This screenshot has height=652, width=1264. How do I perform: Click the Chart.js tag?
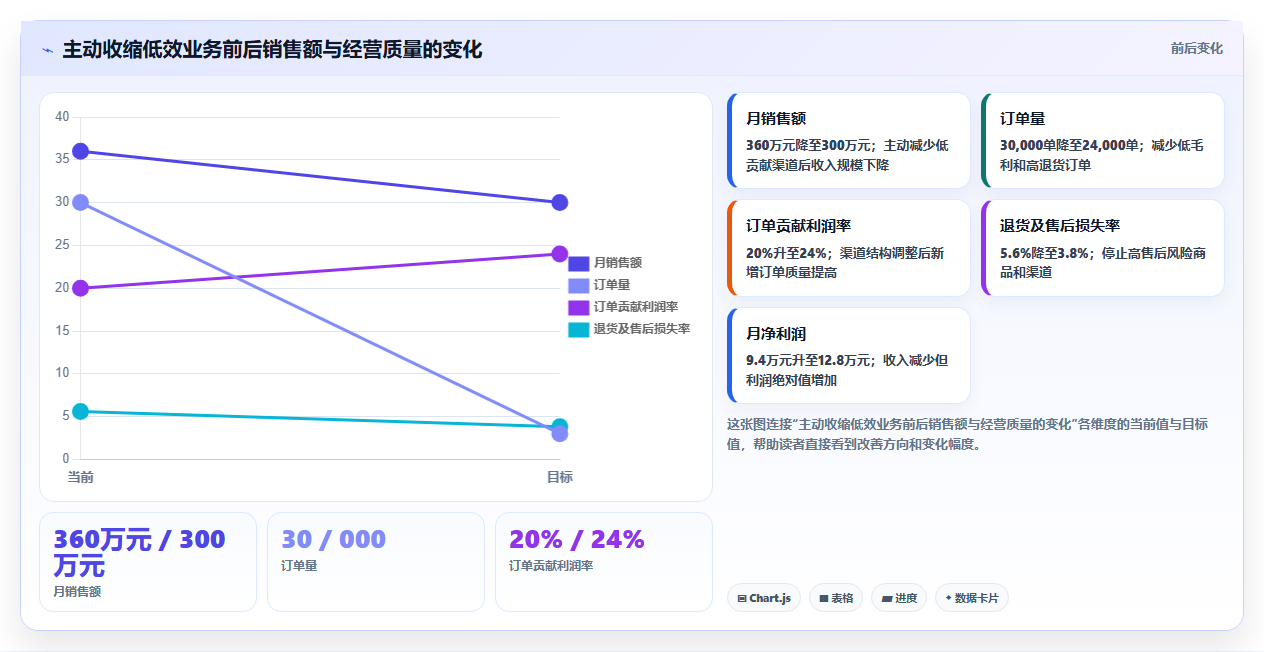(764, 598)
